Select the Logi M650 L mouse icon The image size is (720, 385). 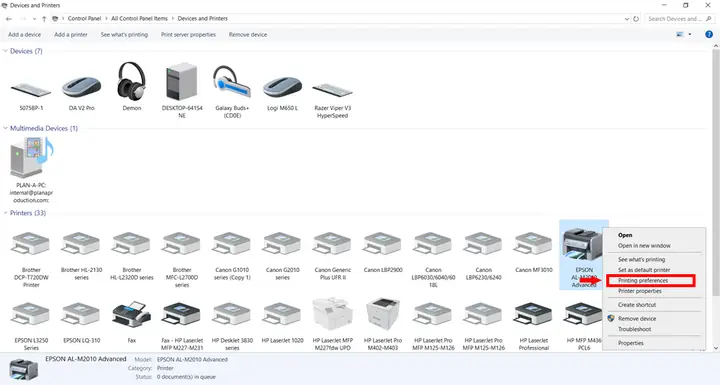[282, 87]
